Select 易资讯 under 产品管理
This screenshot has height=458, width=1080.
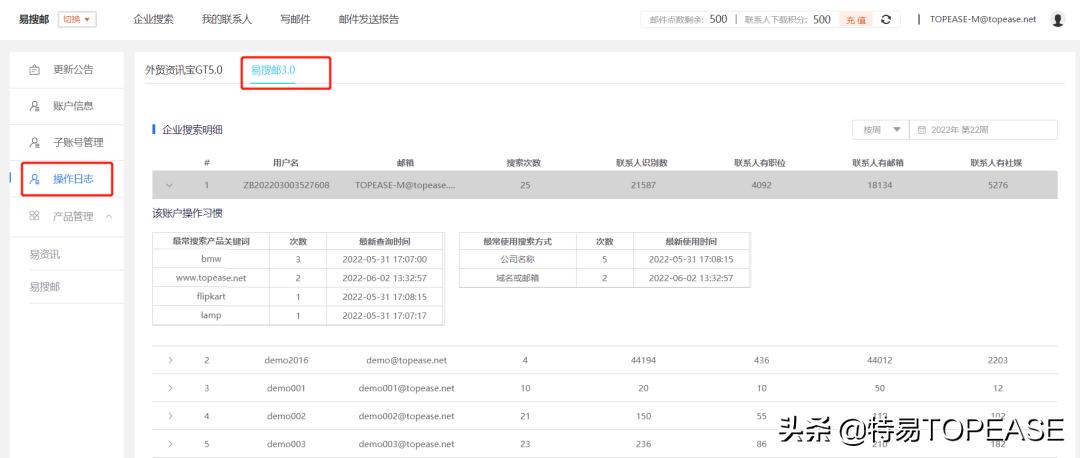(x=45, y=255)
